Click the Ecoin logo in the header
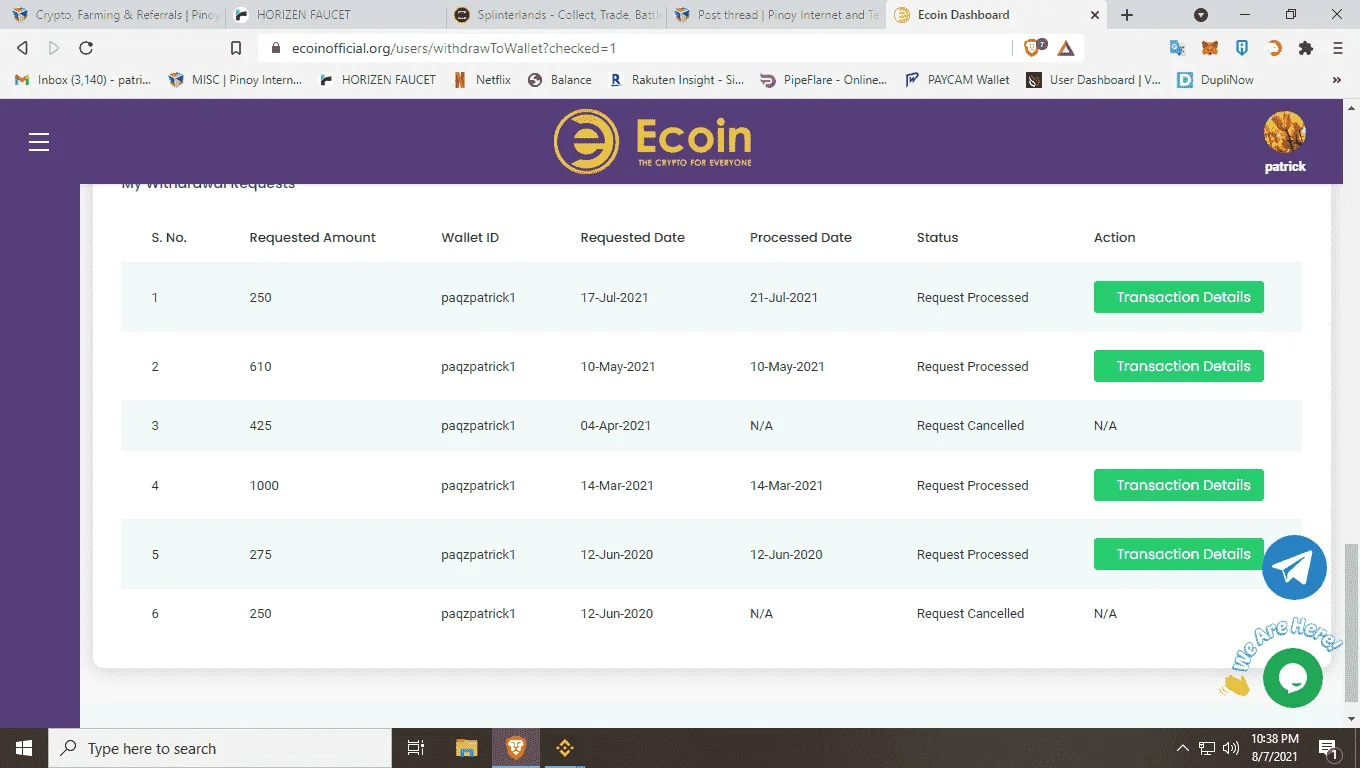This screenshot has width=1360, height=768. (x=652, y=141)
